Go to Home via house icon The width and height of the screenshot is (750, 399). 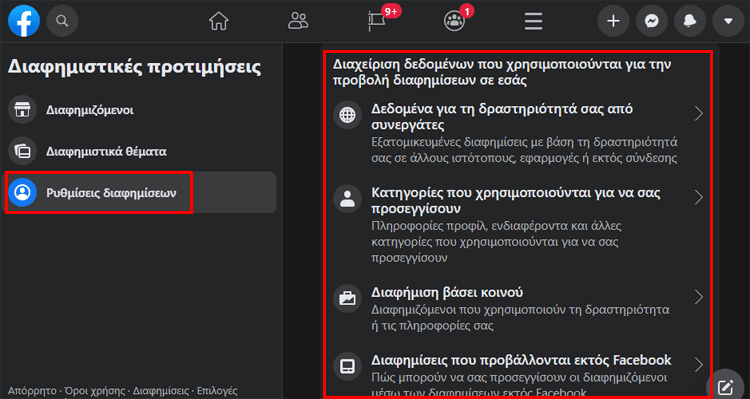coord(219,21)
